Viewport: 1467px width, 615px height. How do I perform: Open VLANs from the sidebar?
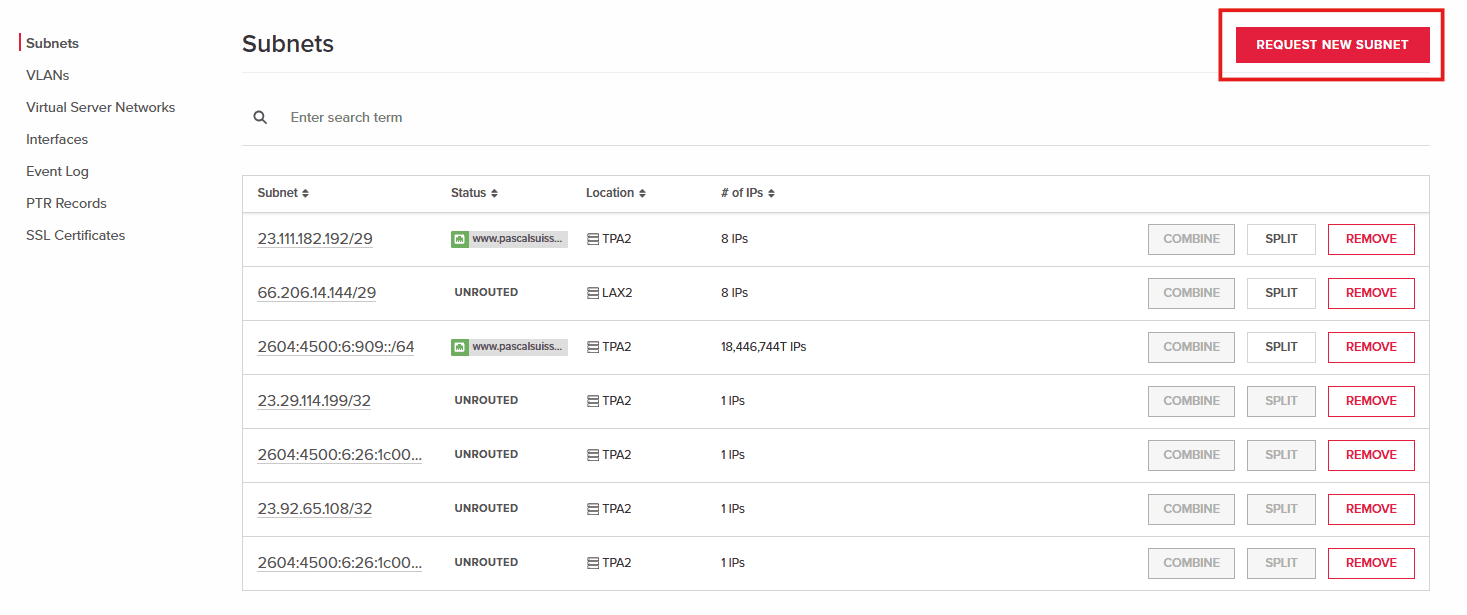(x=48, y=74)
